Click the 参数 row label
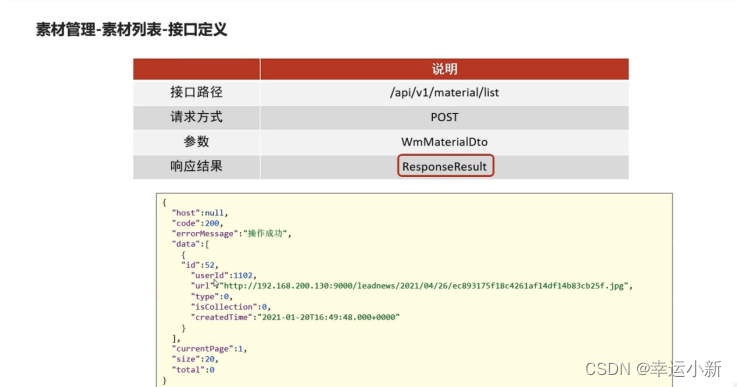Image resolution: width=737 pixels, height=387 pixels. click(196, 142)
